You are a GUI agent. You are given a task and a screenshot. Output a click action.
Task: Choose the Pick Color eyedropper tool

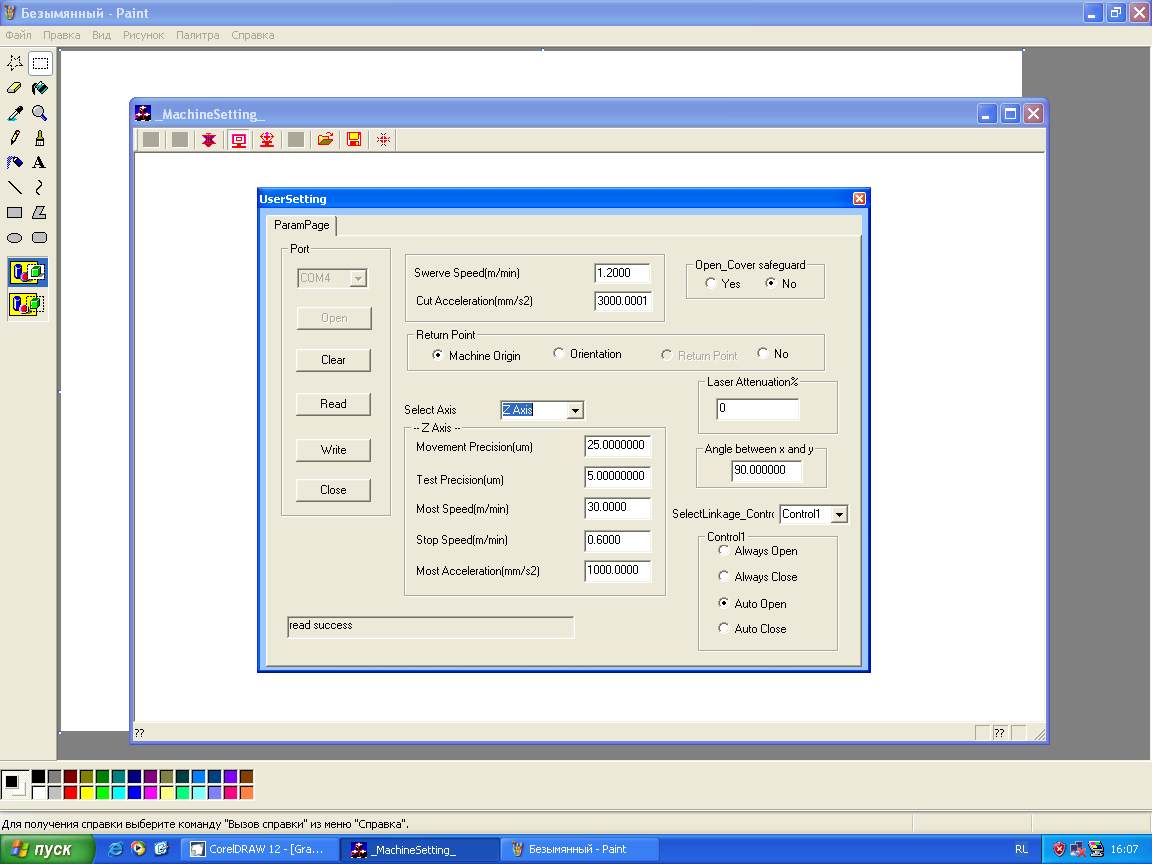(15, 113)
